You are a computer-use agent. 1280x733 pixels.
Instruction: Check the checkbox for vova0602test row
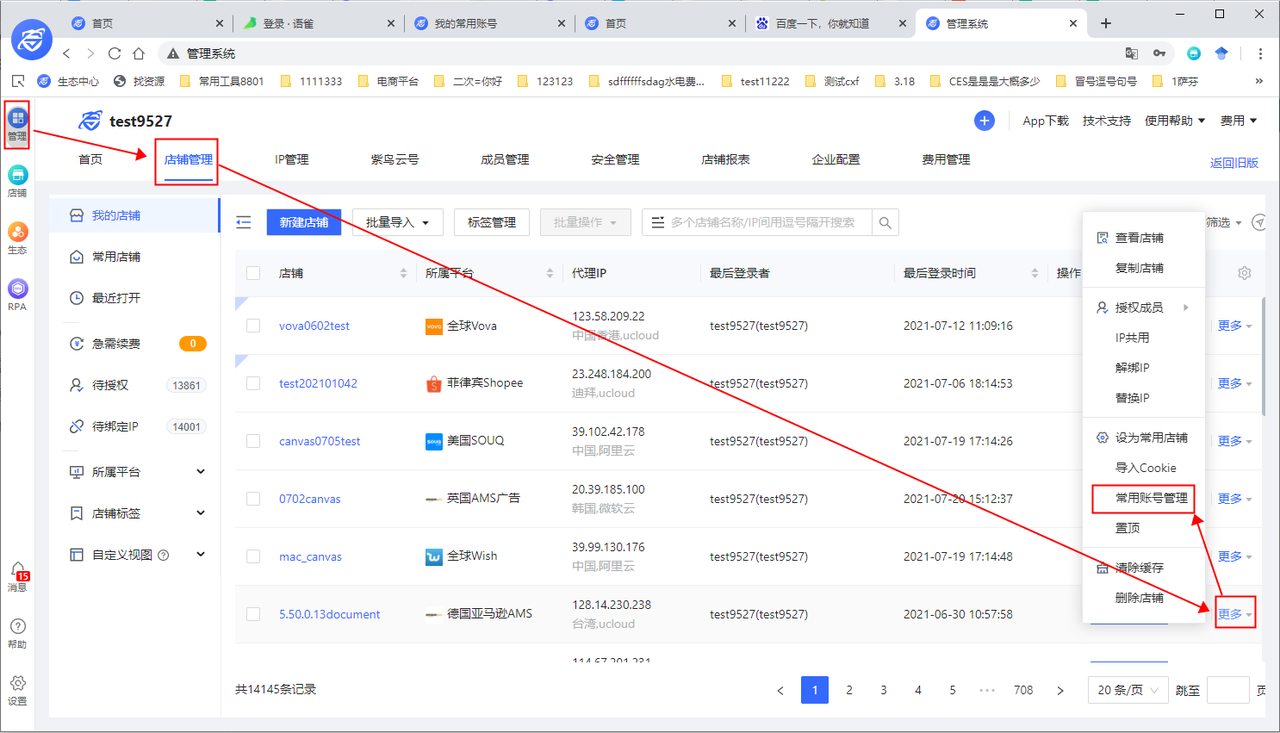(x=253, y=325)
